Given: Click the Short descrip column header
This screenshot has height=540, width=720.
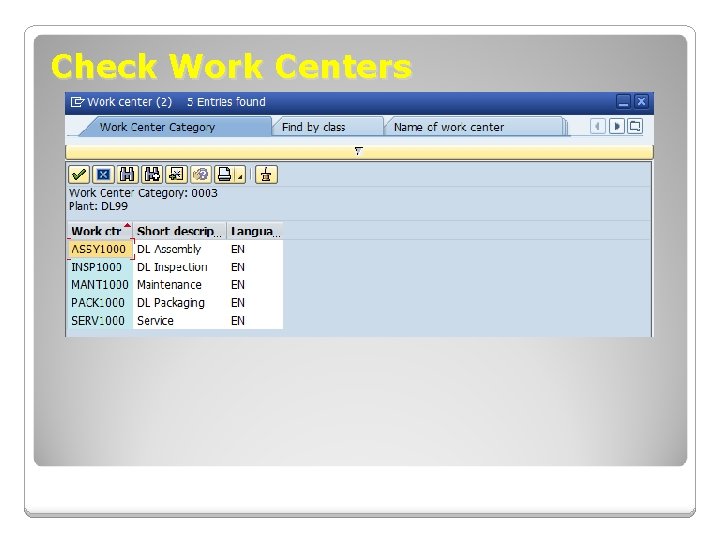Looking at the screenshot, I should [x=180, y=231].
